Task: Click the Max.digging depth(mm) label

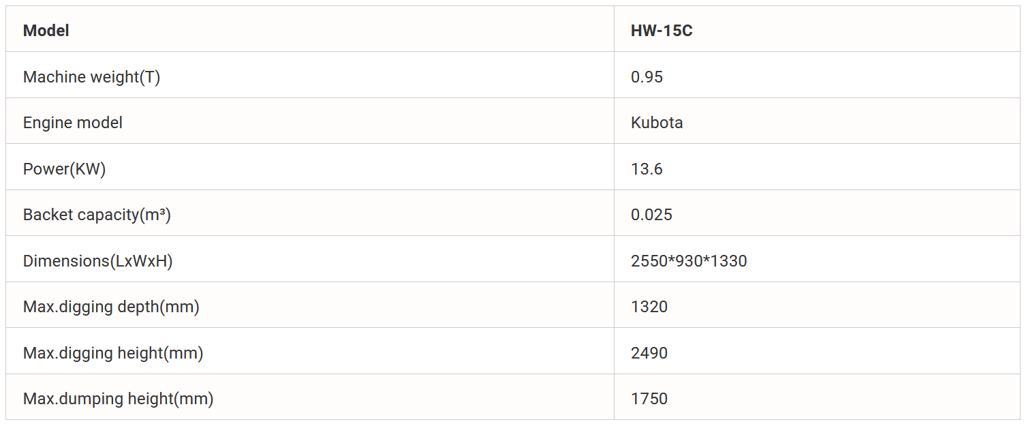Action: click(111, 307)
